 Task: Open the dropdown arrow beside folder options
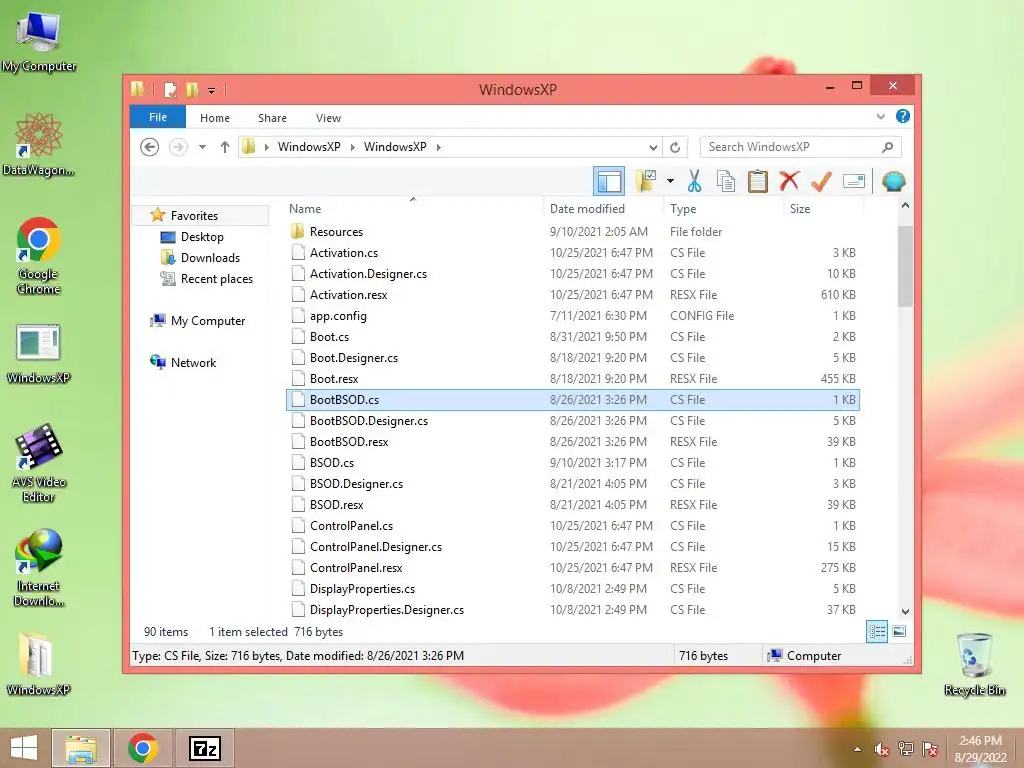[670, 181]
